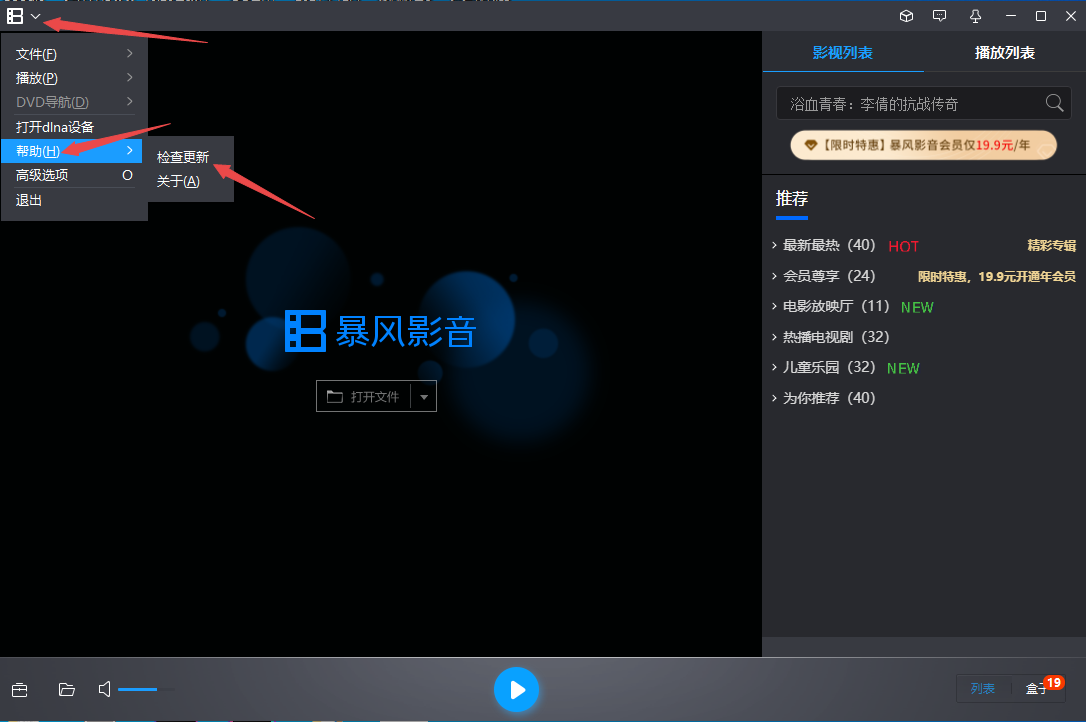Open feedback via speech bubble icon
This screenshot has width=1086, height=722.
(939, 16)
